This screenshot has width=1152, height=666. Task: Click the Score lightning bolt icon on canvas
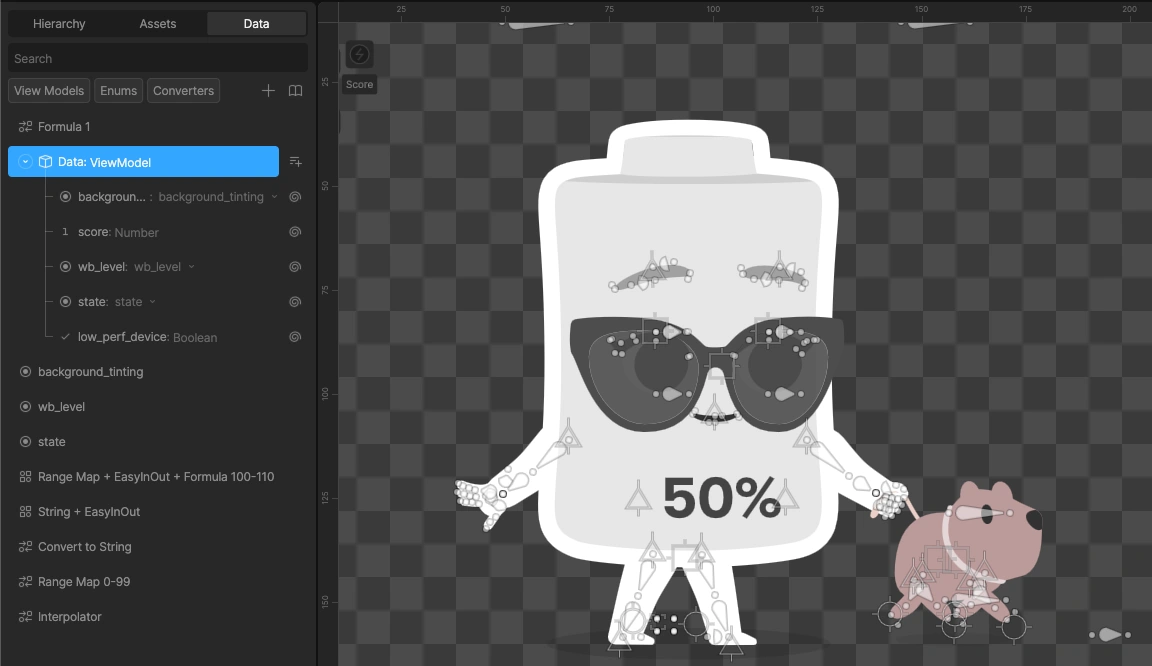tap(359, 55)
